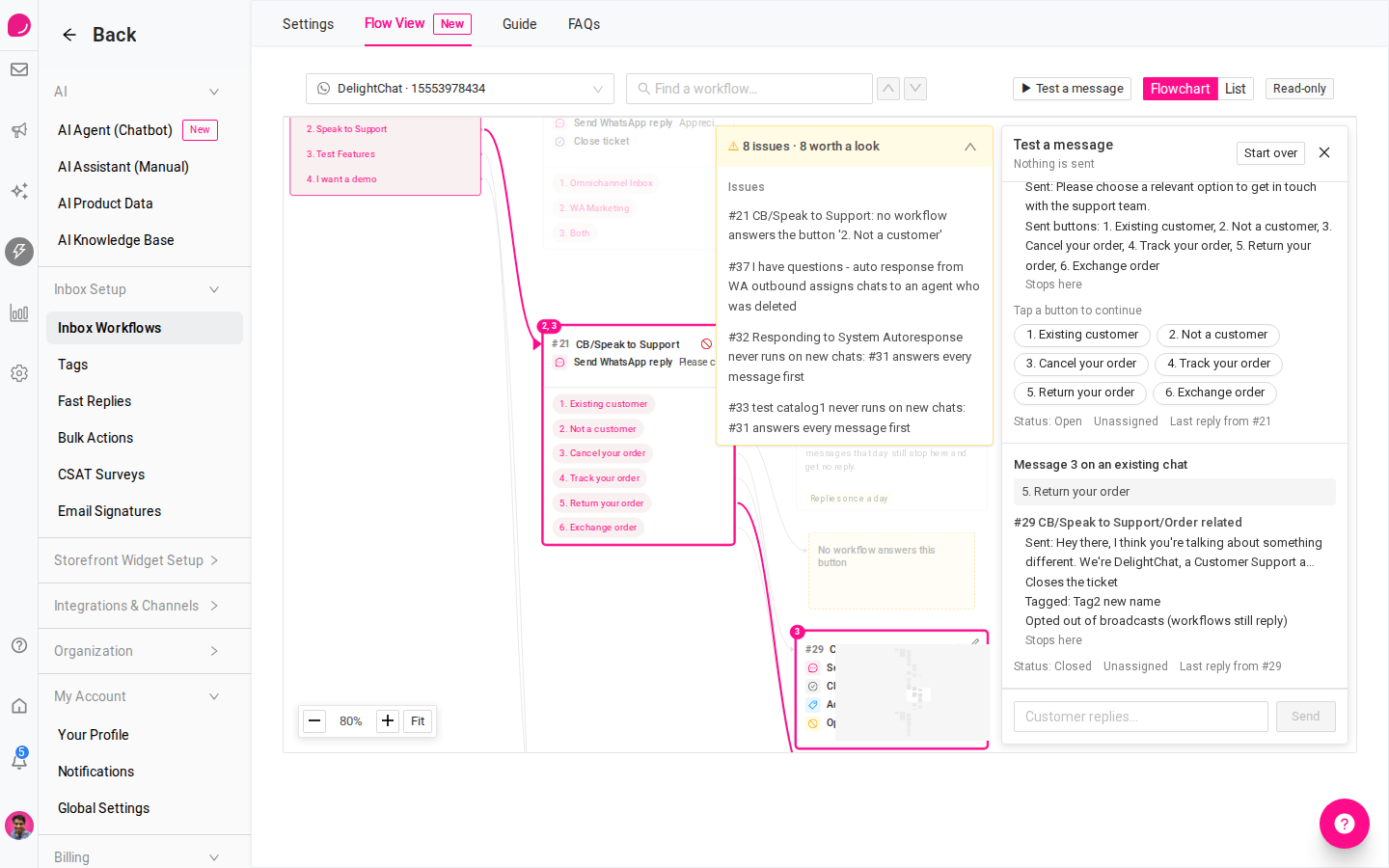The width and height of the screenshot is (1389, 868).
Task: Open the home icon in sidebar
Action: point(19,706)
